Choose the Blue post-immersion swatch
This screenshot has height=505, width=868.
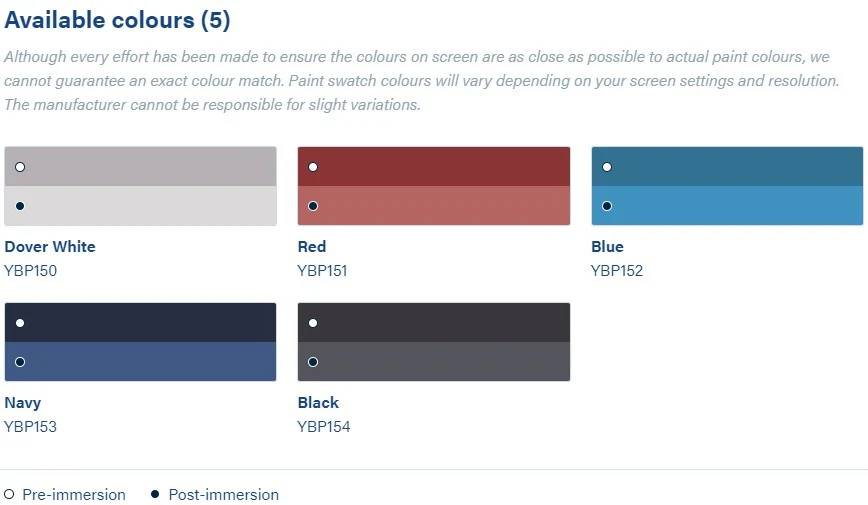[727, 206]
